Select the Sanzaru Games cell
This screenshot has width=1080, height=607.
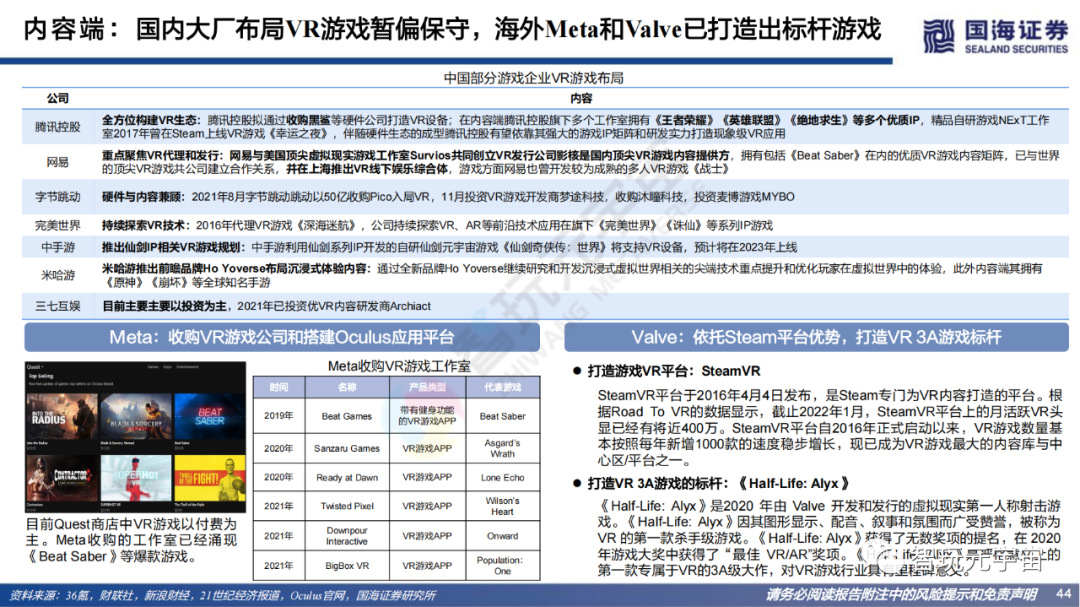point(347,448)
